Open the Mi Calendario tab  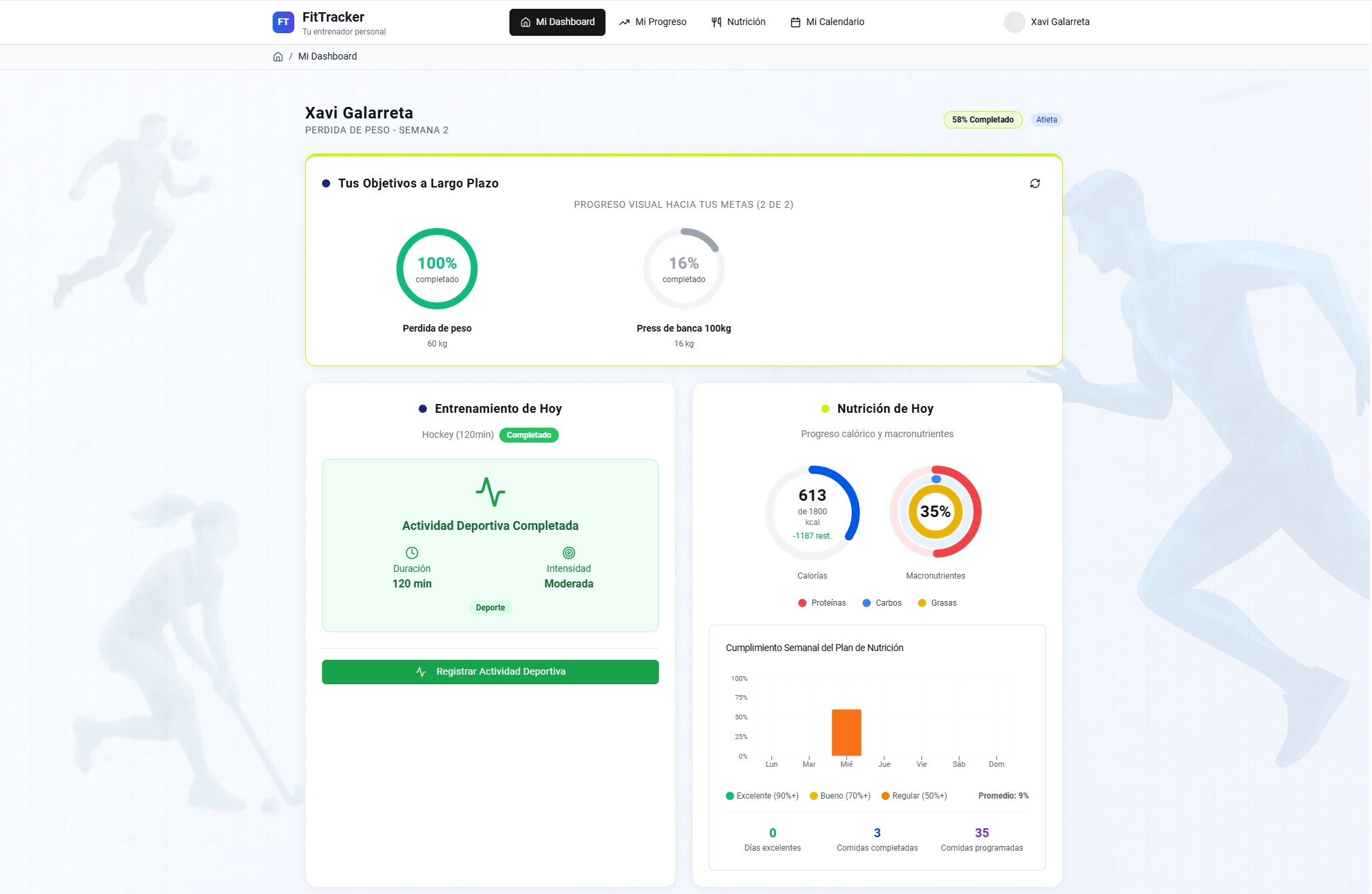[x=827, y=22]
